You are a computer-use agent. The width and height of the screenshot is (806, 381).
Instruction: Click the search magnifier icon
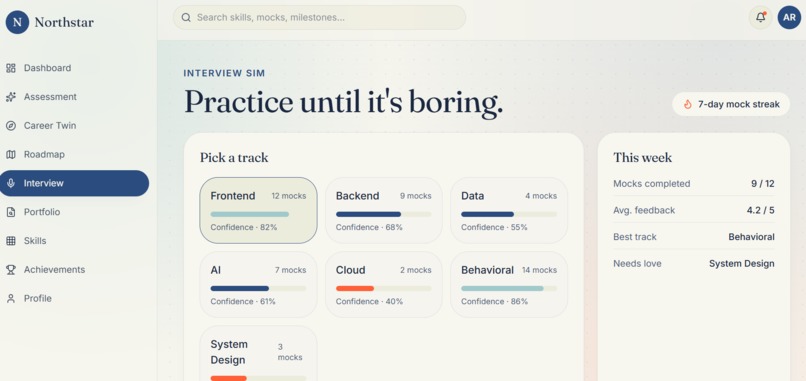pyautogui.click(x=186, y=17)
